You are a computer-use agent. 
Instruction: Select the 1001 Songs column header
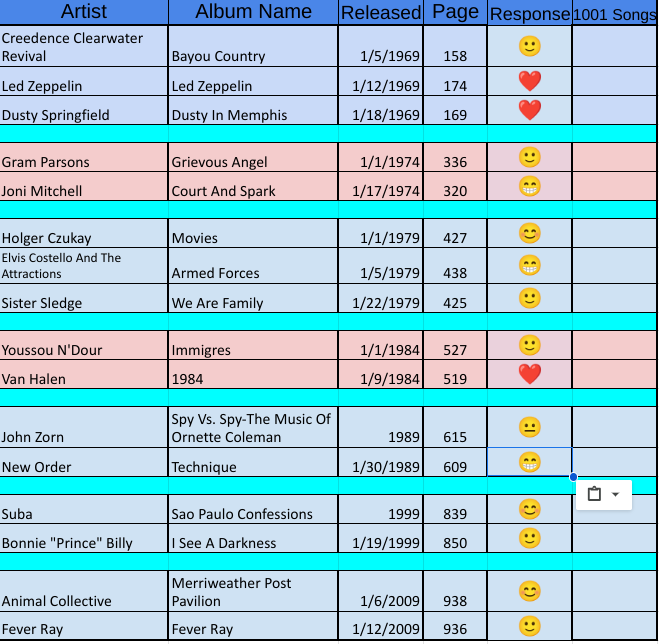614,13
